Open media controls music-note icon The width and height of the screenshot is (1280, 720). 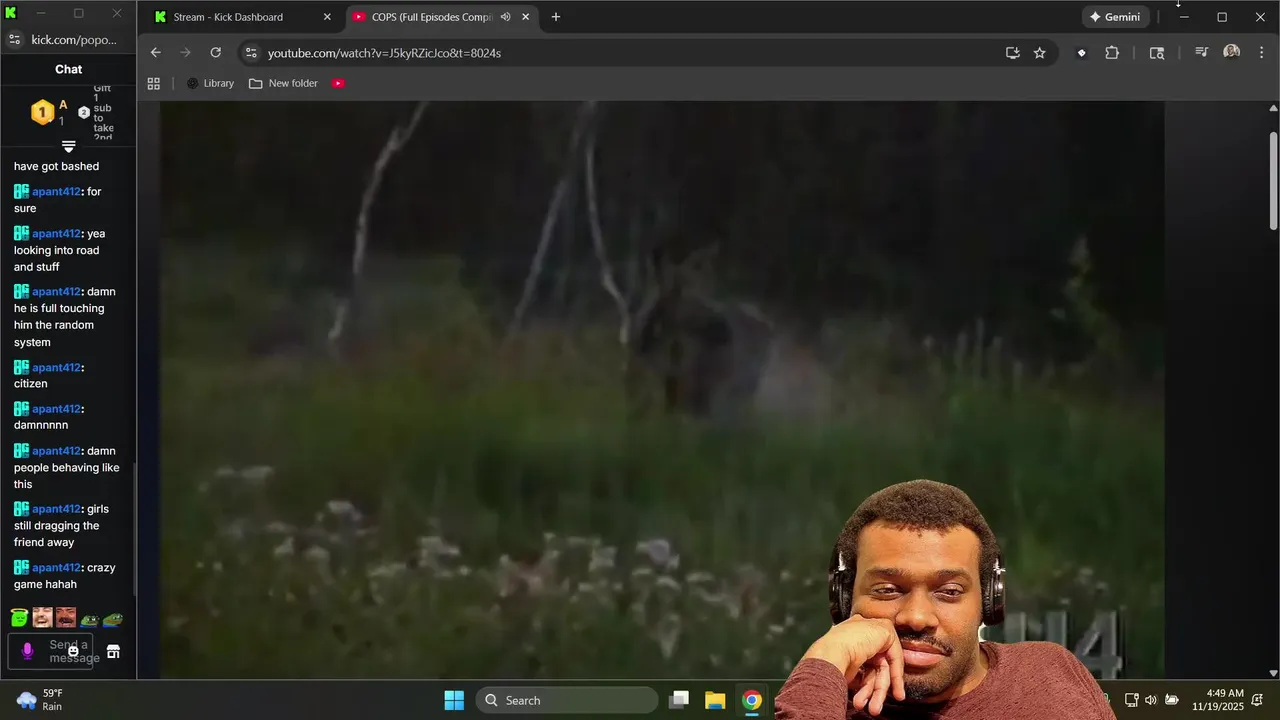click(x=1201, y=53)
